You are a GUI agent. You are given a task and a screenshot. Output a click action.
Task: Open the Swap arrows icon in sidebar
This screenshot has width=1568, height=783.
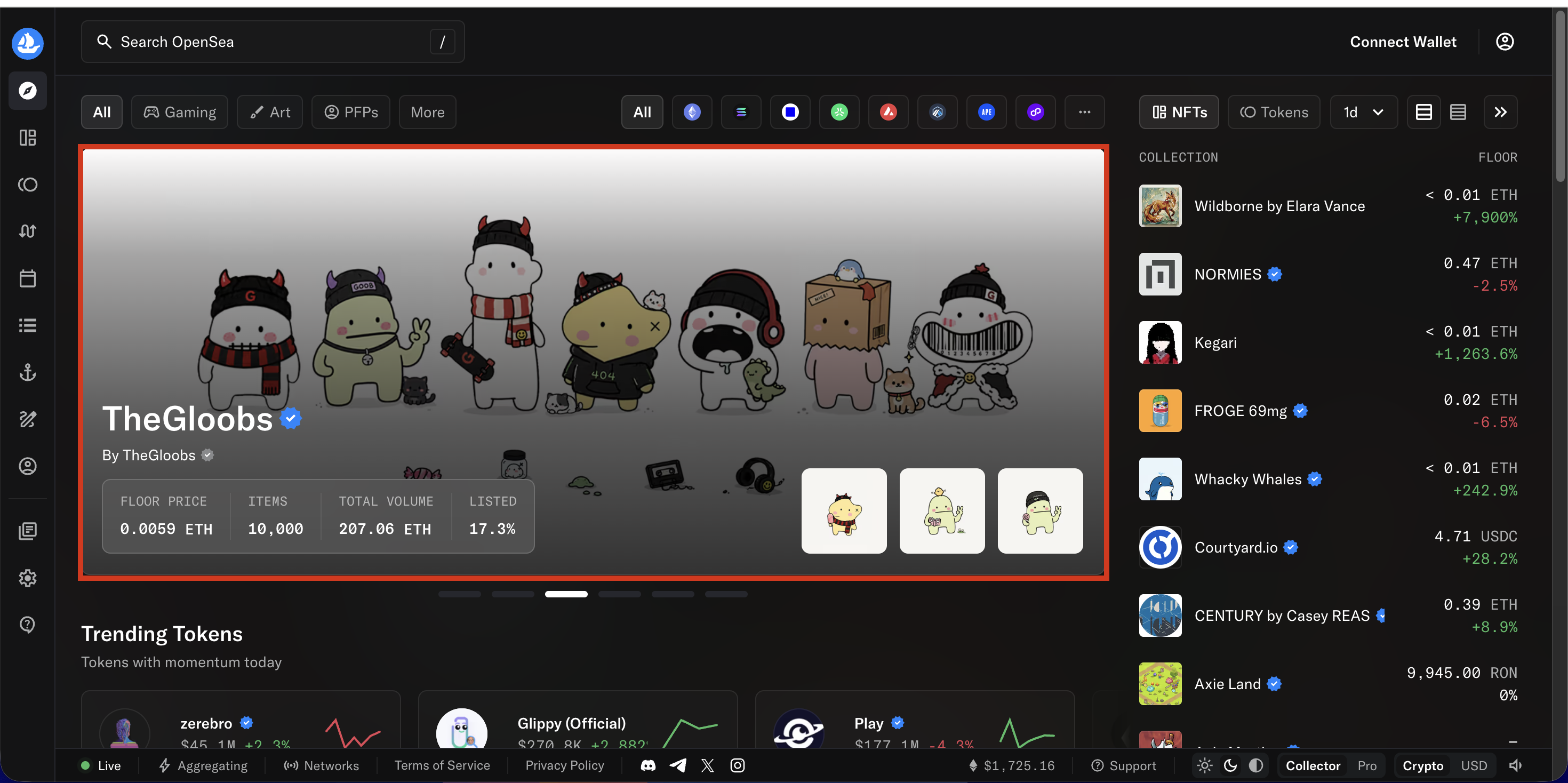27,231
